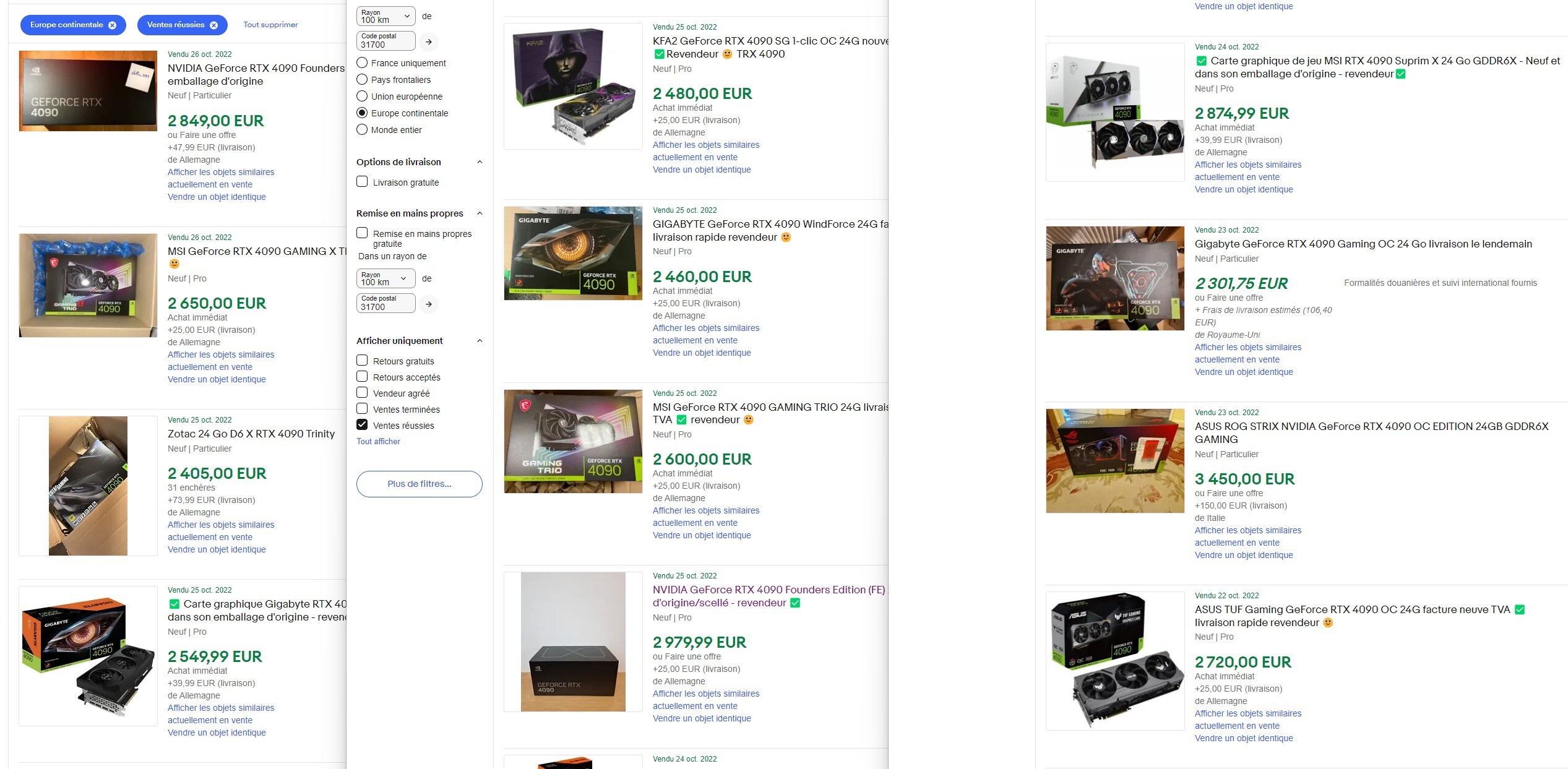Open the lower Rayon 100 km dropdown
The height and width of the screenshot is (769, 1568).
386,278
